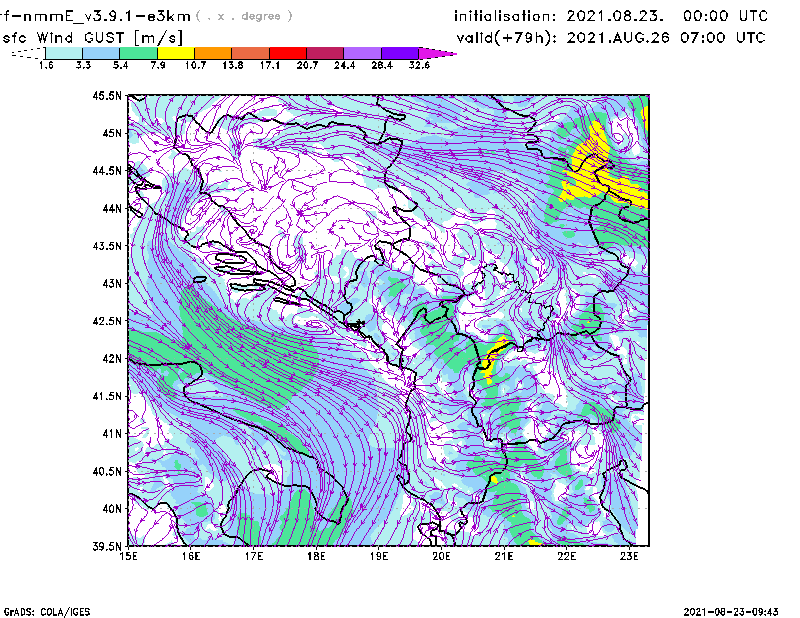Click the '45N' latitude label

[112, 133]
